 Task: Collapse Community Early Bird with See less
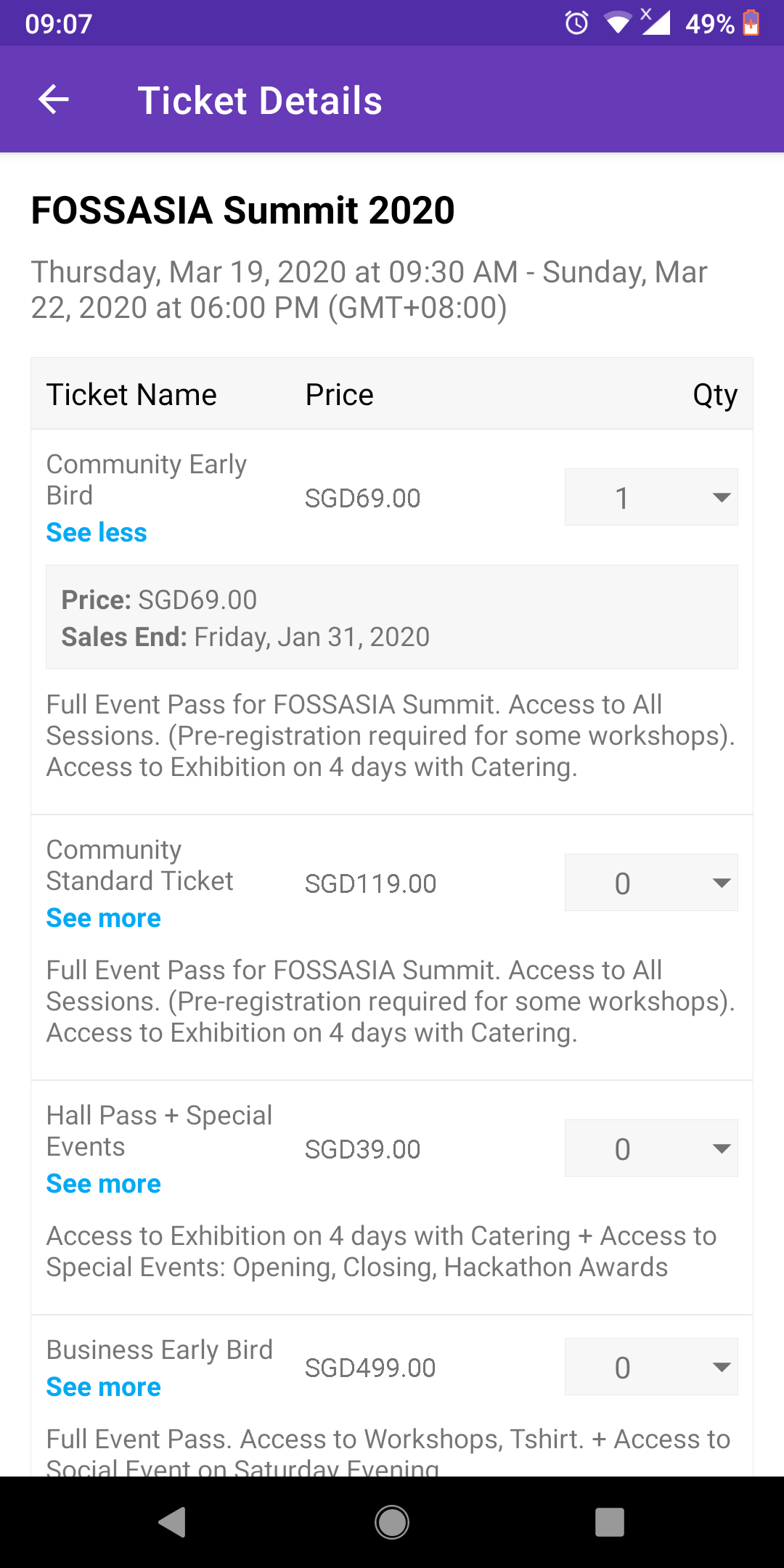97,533
